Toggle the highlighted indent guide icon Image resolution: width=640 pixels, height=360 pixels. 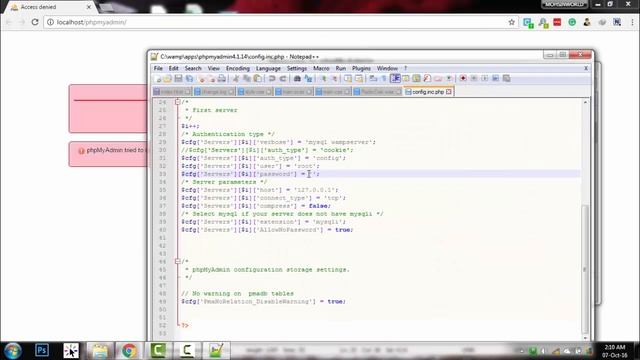(x=395, y=78)
